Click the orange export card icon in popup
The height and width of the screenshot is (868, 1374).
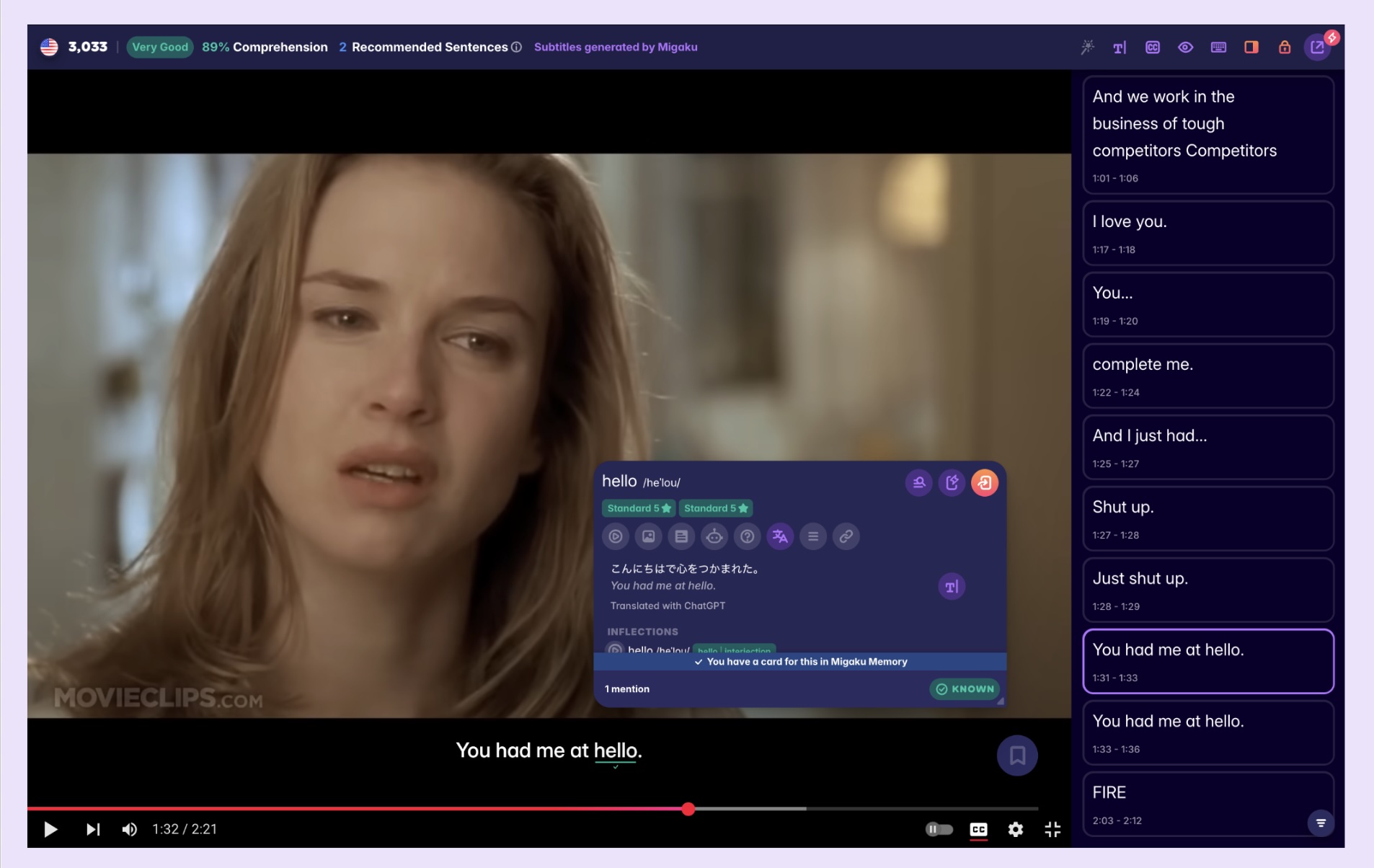click(985, 482)
